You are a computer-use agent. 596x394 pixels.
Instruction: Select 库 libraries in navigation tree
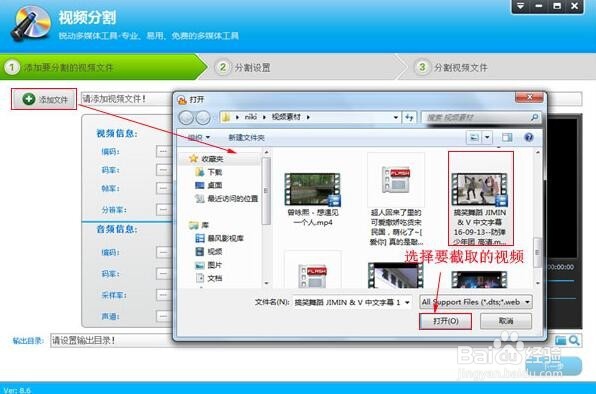point(199,225)
